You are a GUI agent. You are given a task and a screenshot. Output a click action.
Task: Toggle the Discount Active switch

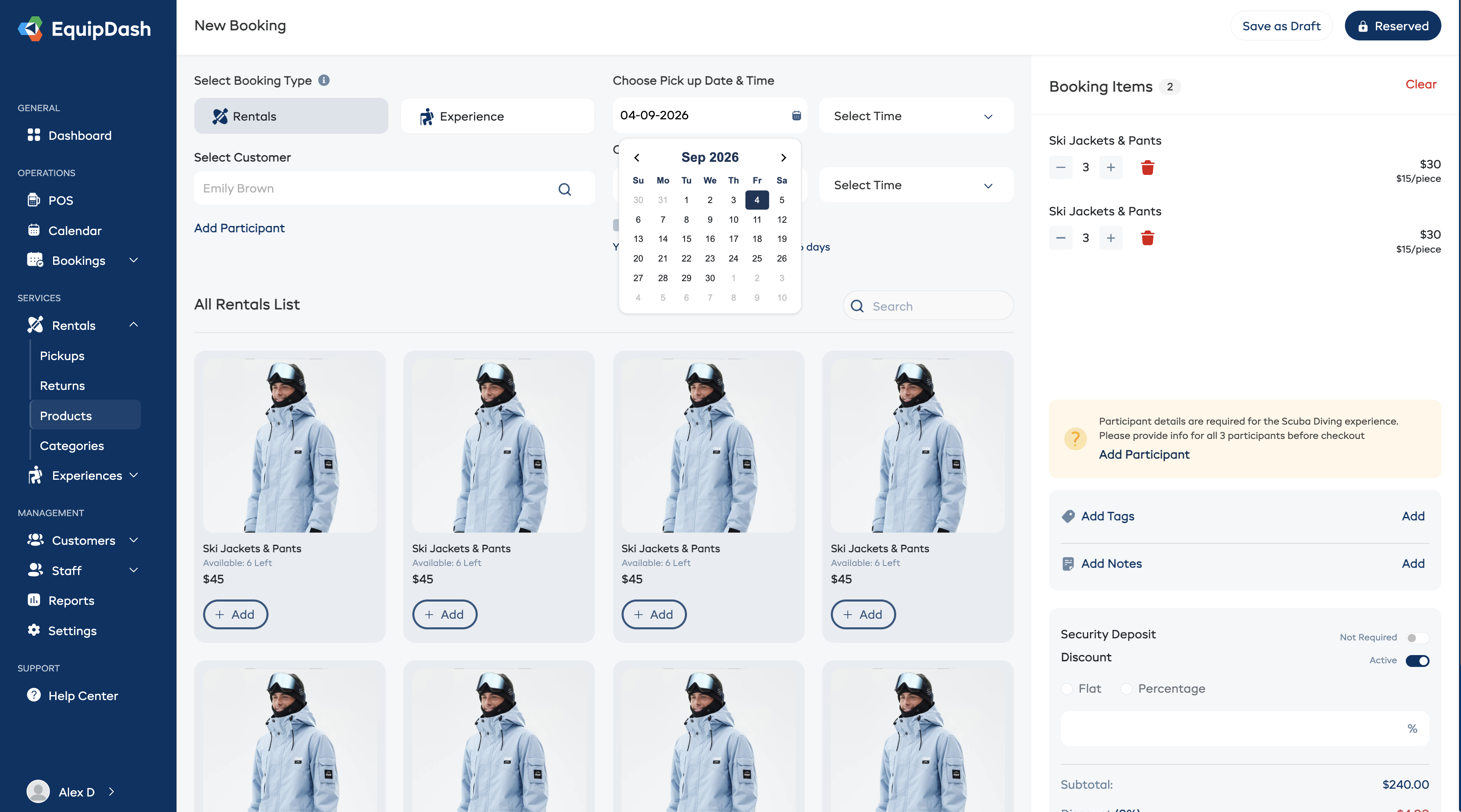click(x=1417, y=661)
